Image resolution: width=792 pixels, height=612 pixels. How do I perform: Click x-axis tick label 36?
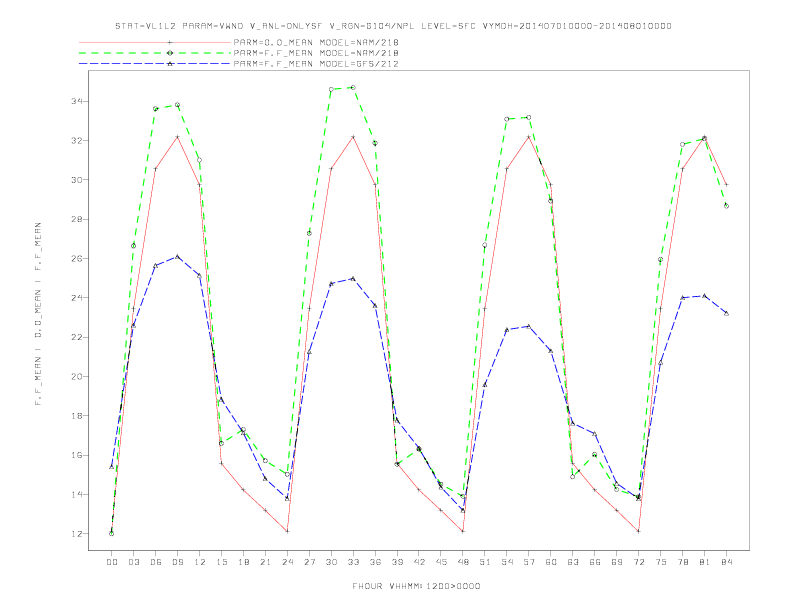tap(375, 562)
